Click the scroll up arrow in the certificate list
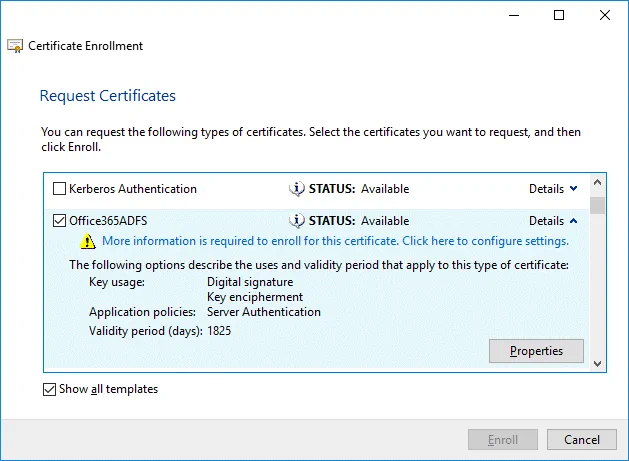Screen dimensions: 629x461 pos(598,183)
